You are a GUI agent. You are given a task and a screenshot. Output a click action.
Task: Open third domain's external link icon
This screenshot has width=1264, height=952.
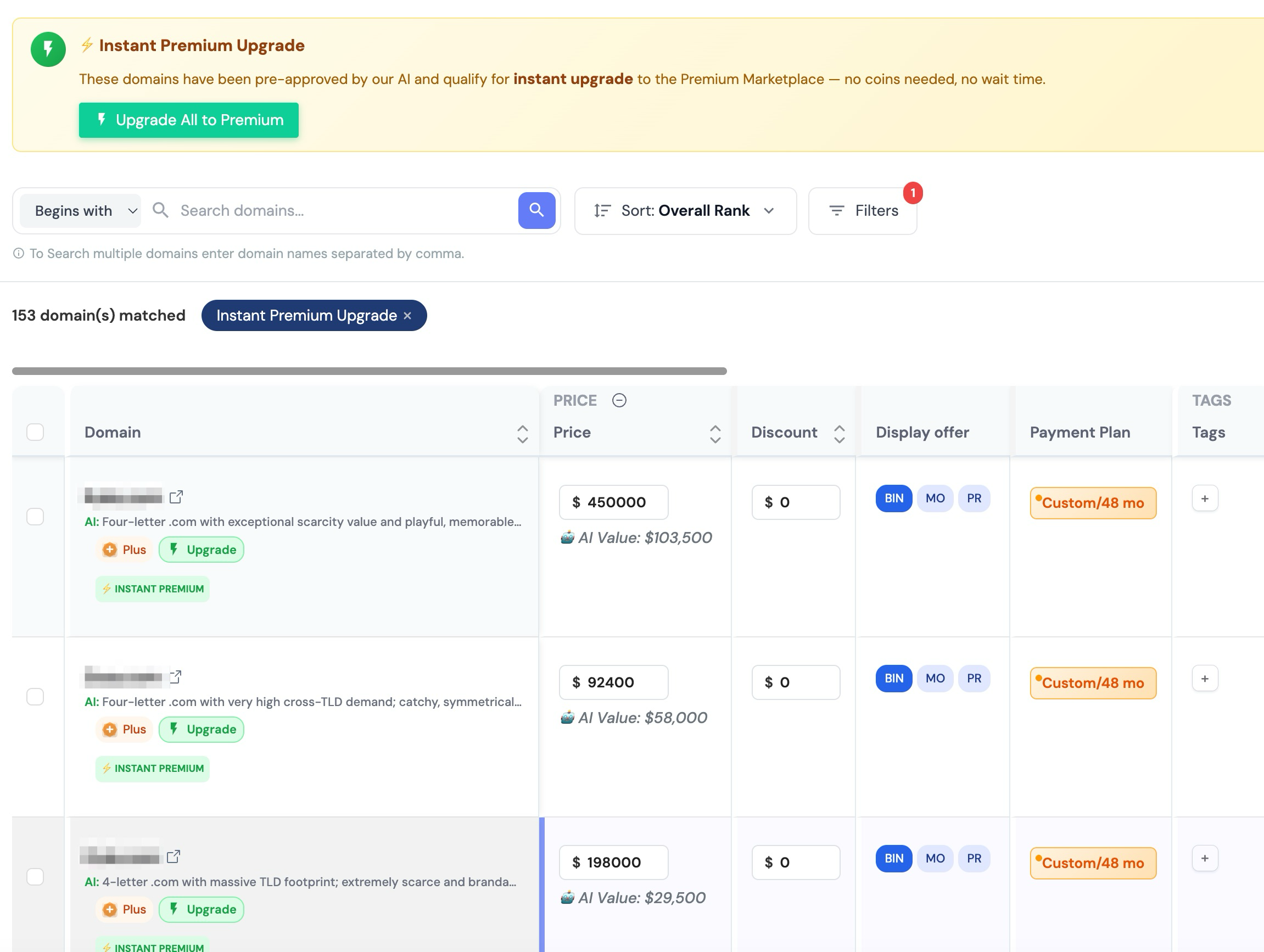coord(174,856)
